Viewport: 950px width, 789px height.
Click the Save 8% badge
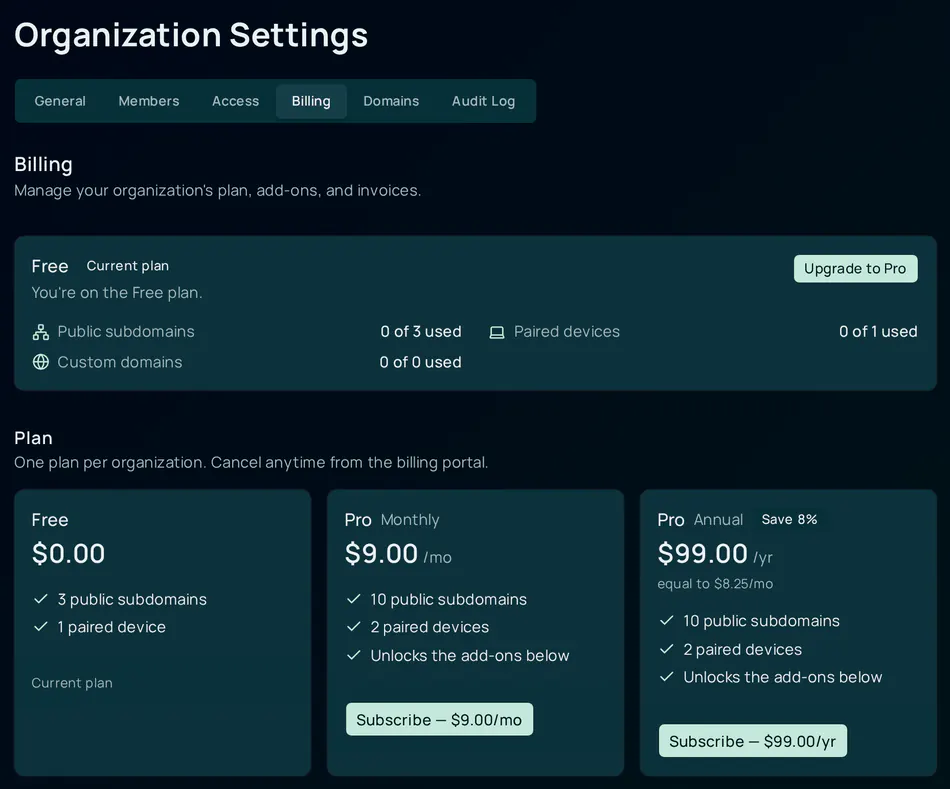pos(789,519)
